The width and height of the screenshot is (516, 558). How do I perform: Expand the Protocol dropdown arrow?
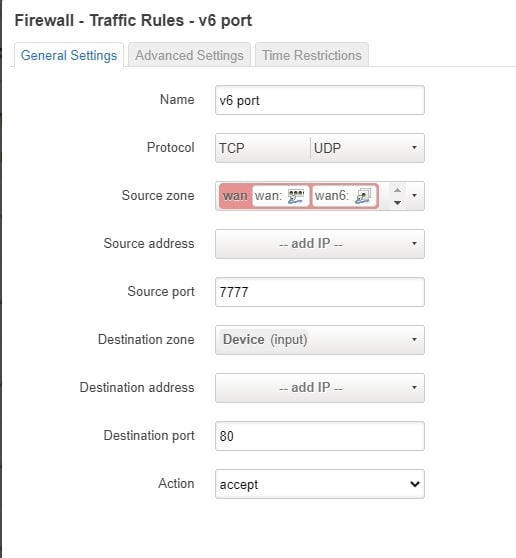(414, 148)
